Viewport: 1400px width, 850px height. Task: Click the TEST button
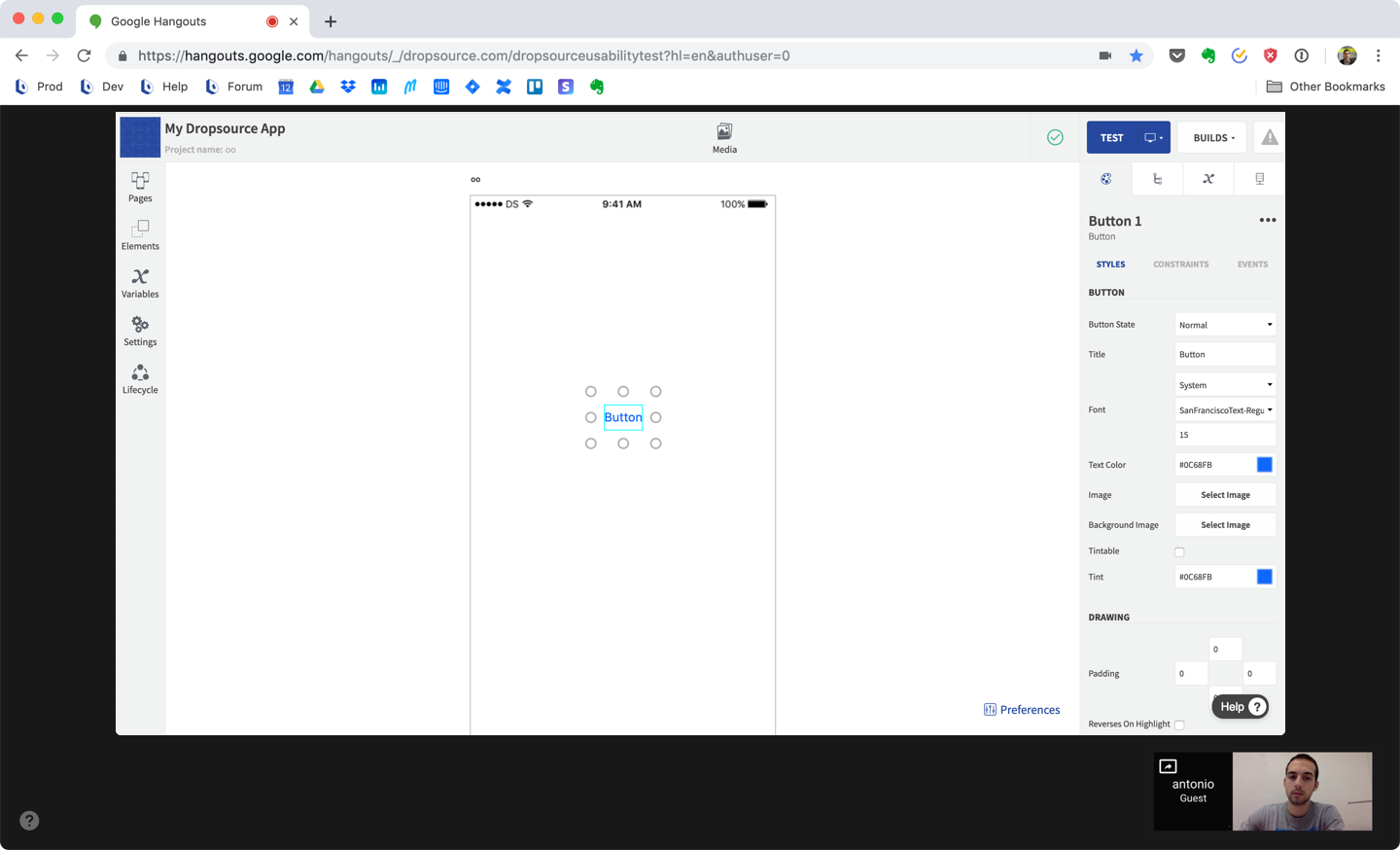1112,138
